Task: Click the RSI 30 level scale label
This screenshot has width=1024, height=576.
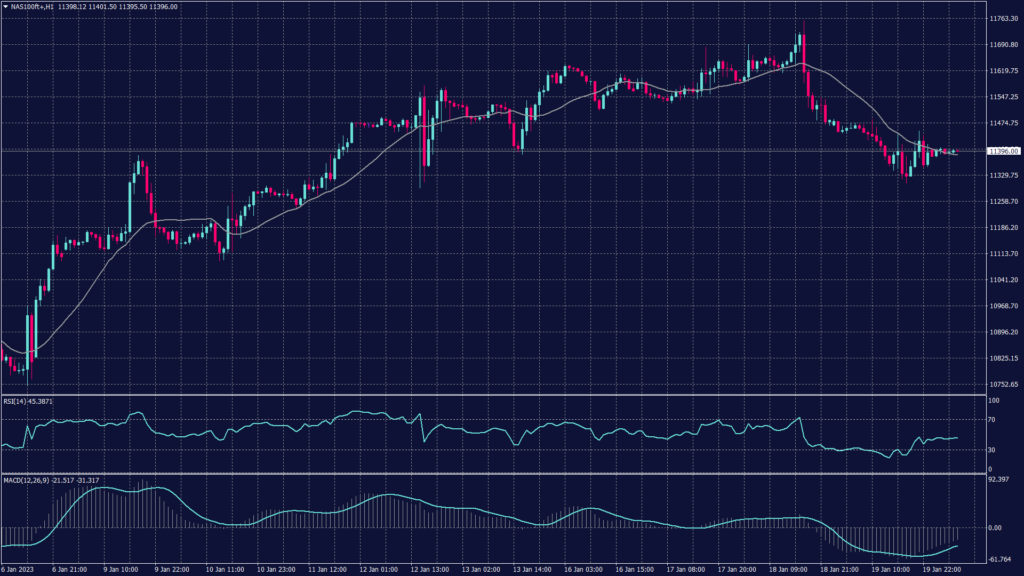Action: (x=992, y=449)
